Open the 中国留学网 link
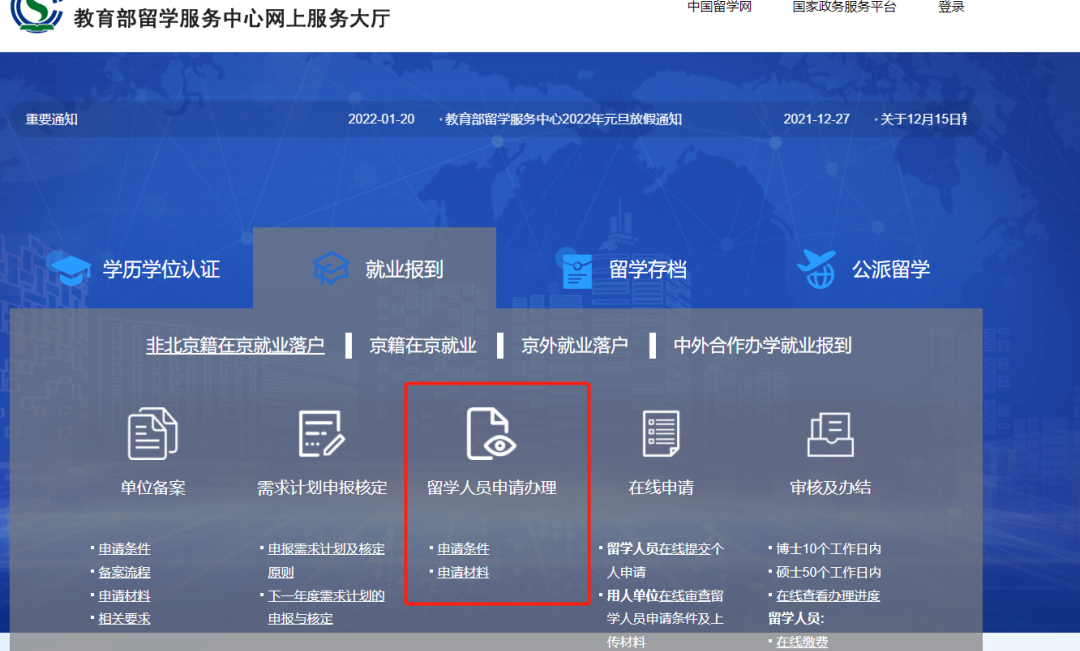Viewport: 1080px width, 651px height. pos(720,7)
